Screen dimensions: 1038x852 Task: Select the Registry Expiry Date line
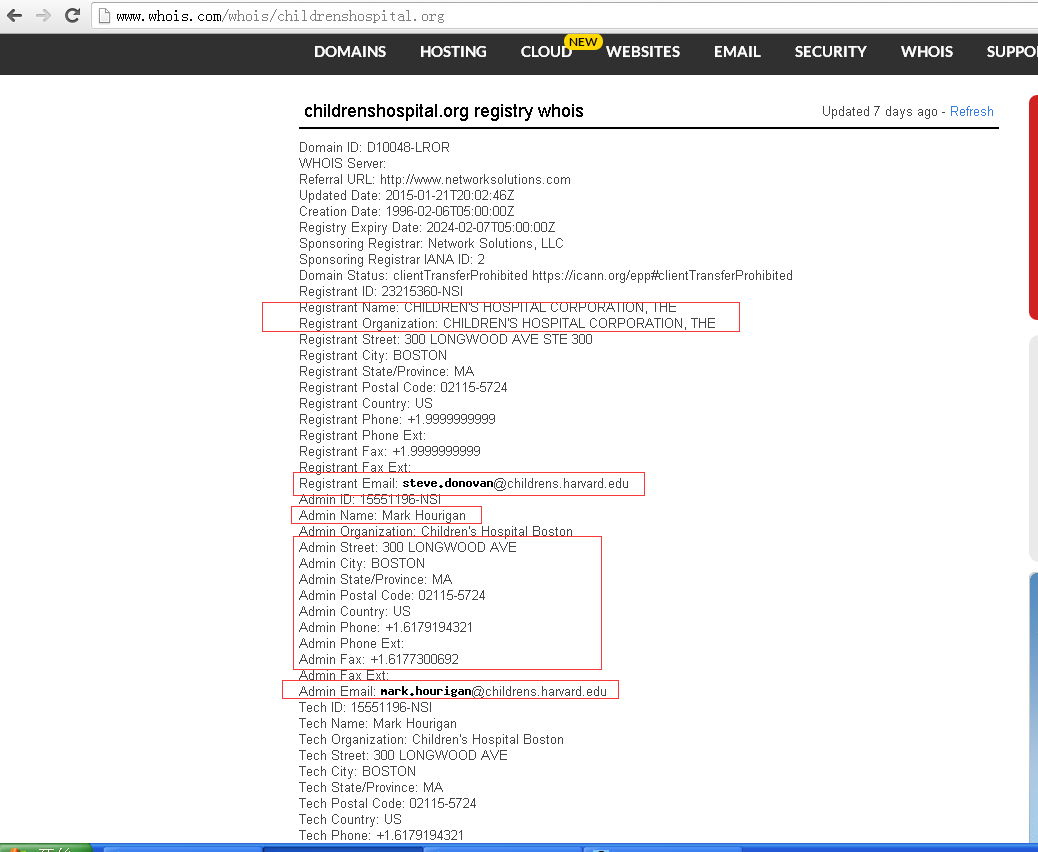click(x=427, y=227)
